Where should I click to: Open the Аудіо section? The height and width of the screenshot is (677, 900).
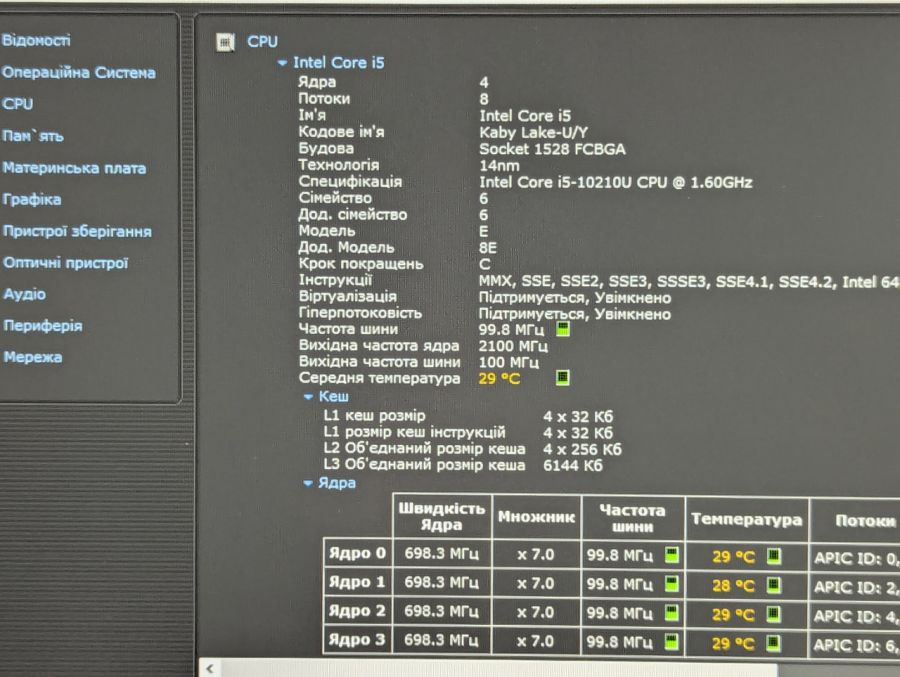pos(25,294)
